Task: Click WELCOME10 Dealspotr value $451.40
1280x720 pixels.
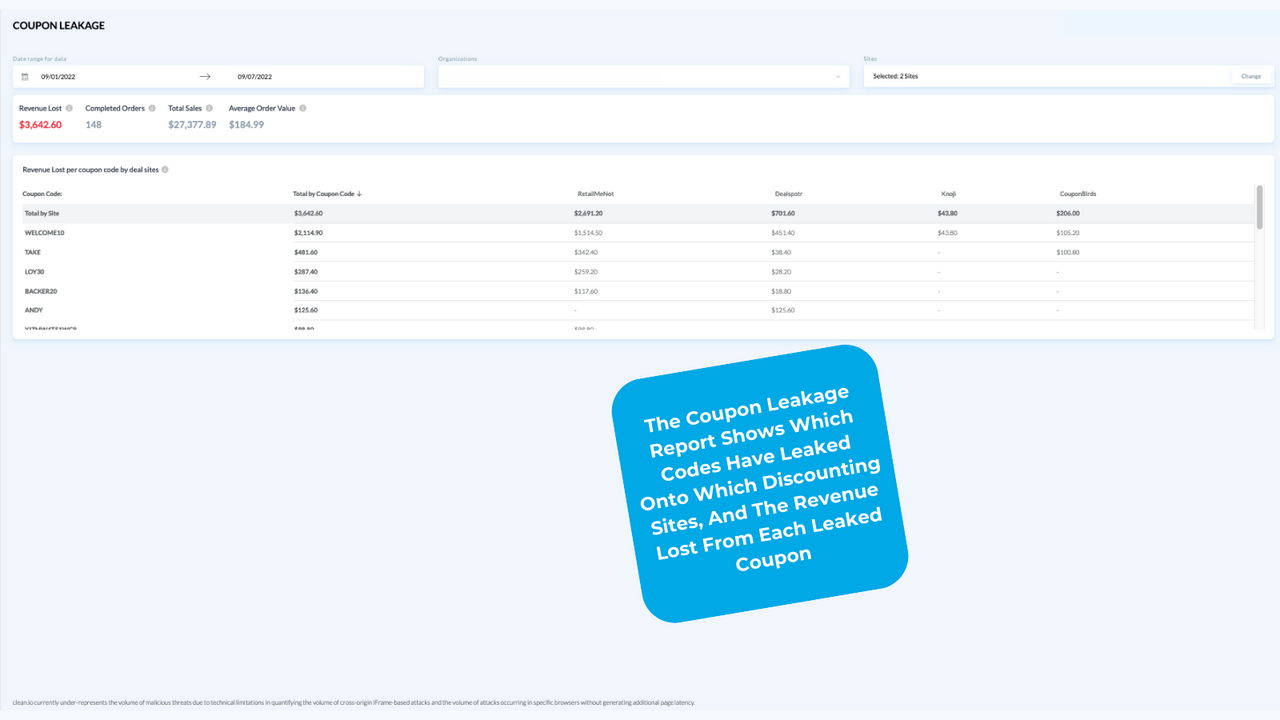Action: tap(783, 233)
